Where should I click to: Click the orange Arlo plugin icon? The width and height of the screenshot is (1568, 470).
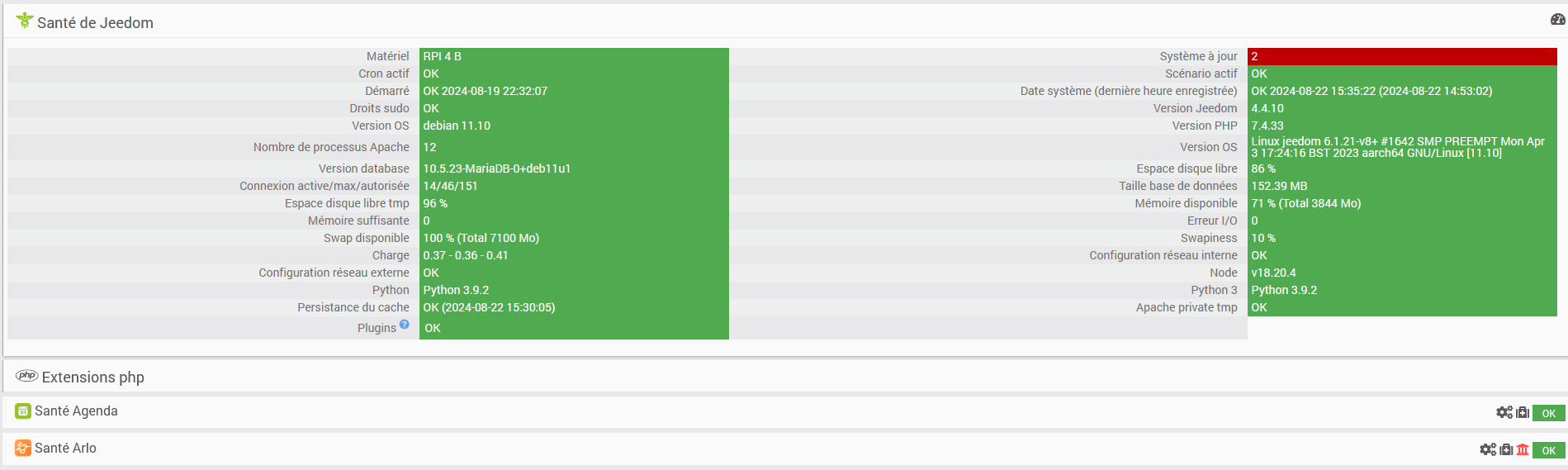pyautogui.click(x=23, y=449)
